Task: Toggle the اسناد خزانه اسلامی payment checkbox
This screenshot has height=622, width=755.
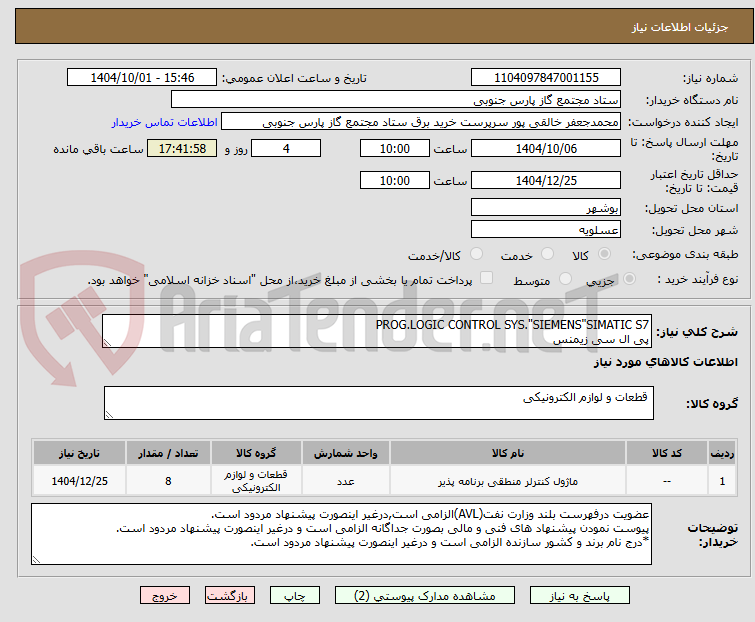Action: (487, 278)
